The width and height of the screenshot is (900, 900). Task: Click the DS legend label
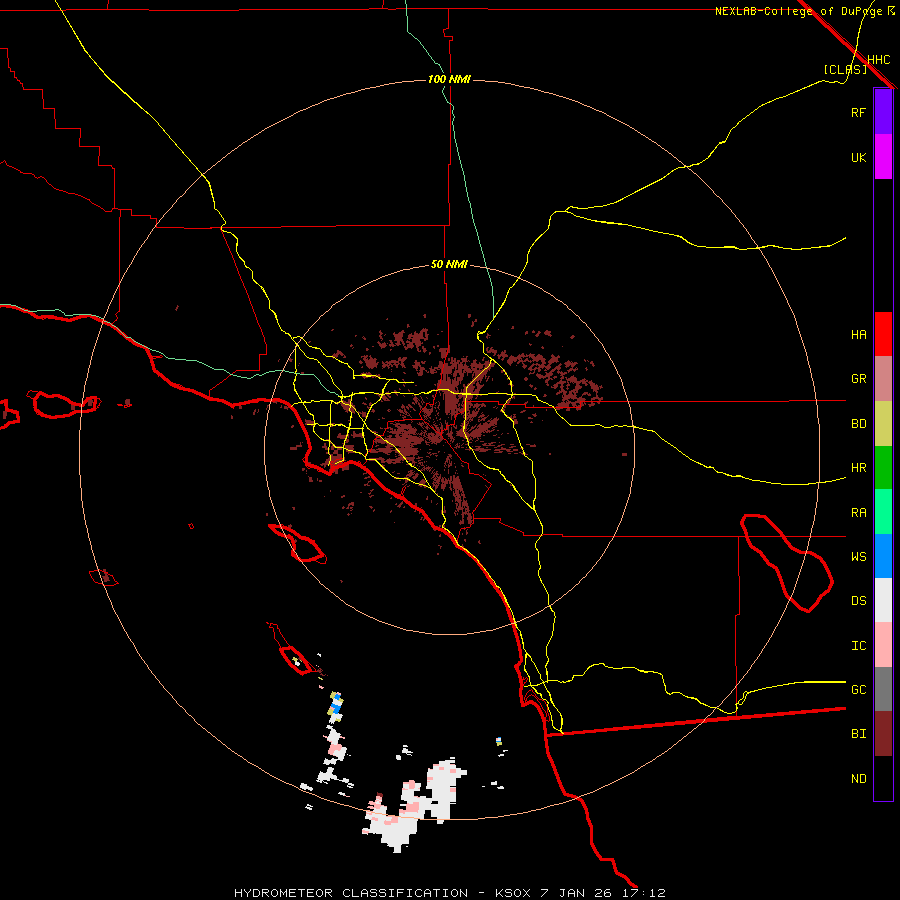click(x=858, y=601)
